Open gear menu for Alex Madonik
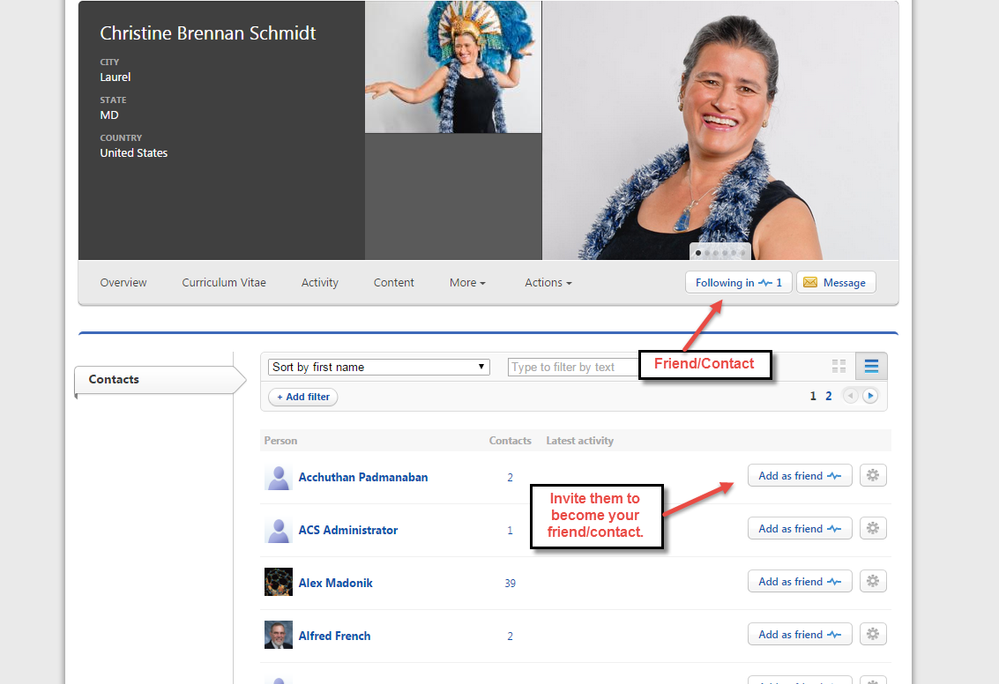 (x=873, y=582)
